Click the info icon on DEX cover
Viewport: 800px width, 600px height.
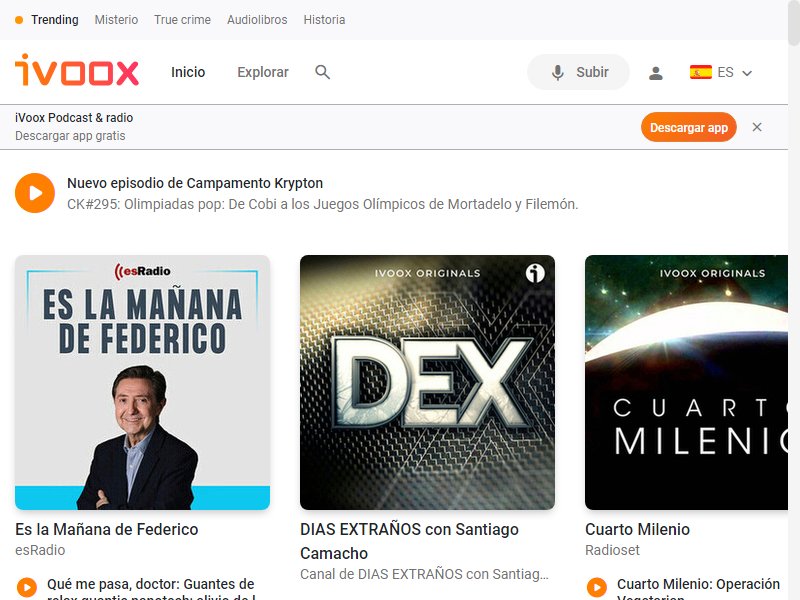pyautogui.click(x=535, y=273)
